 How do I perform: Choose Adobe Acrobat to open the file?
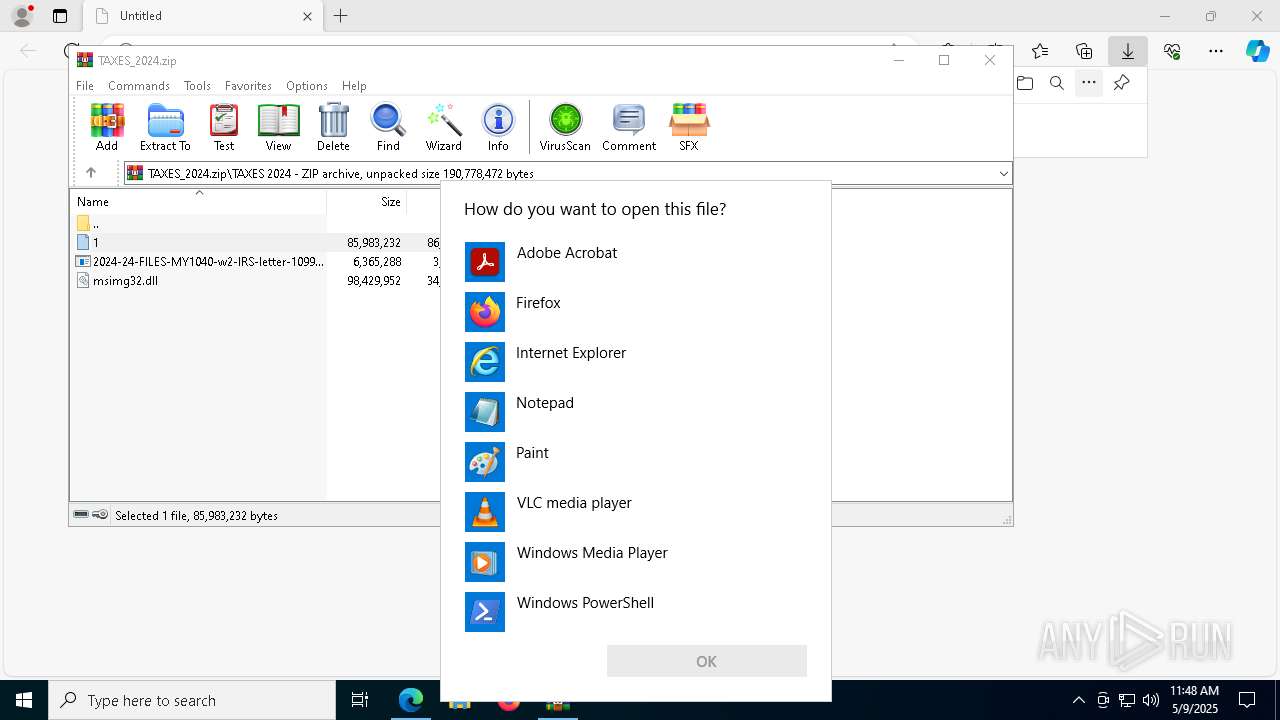coord(636,262)
